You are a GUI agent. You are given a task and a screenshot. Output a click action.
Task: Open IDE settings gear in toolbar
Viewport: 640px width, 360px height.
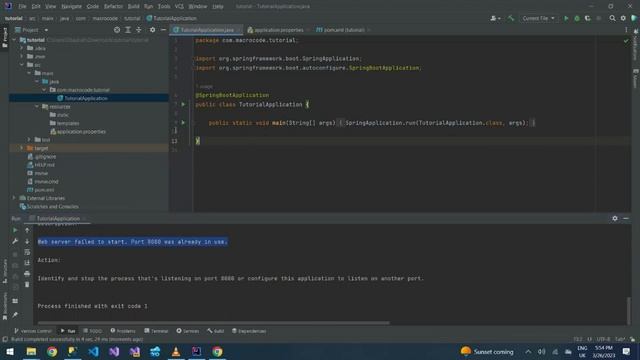point(623,18)
